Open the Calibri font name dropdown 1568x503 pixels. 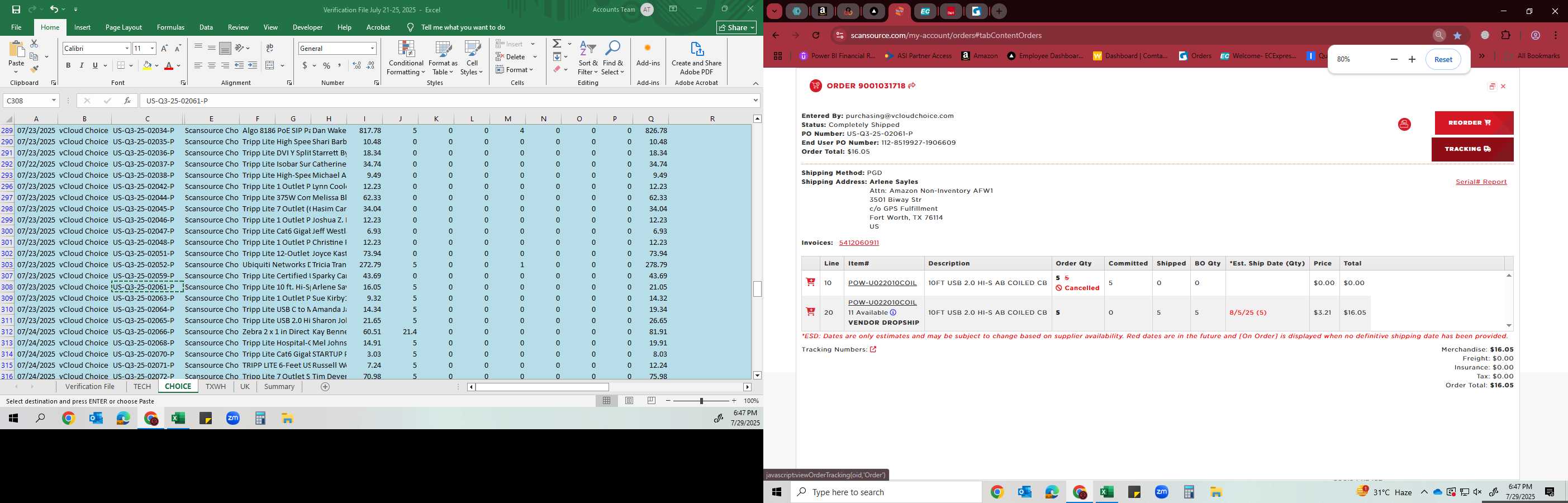(x=127, y=48)
